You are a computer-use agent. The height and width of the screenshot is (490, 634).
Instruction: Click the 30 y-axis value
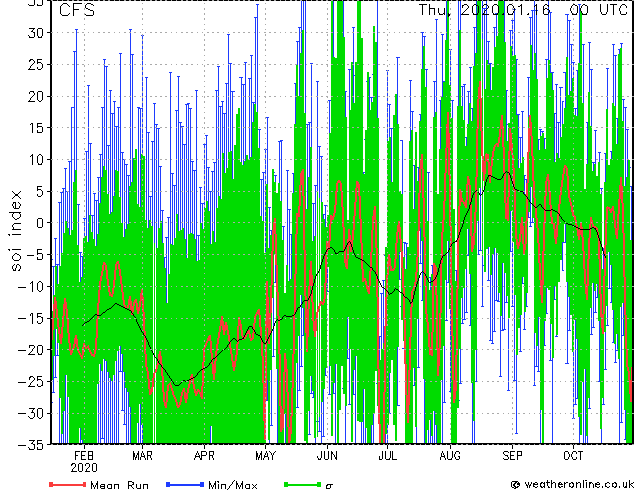(36, 33)
